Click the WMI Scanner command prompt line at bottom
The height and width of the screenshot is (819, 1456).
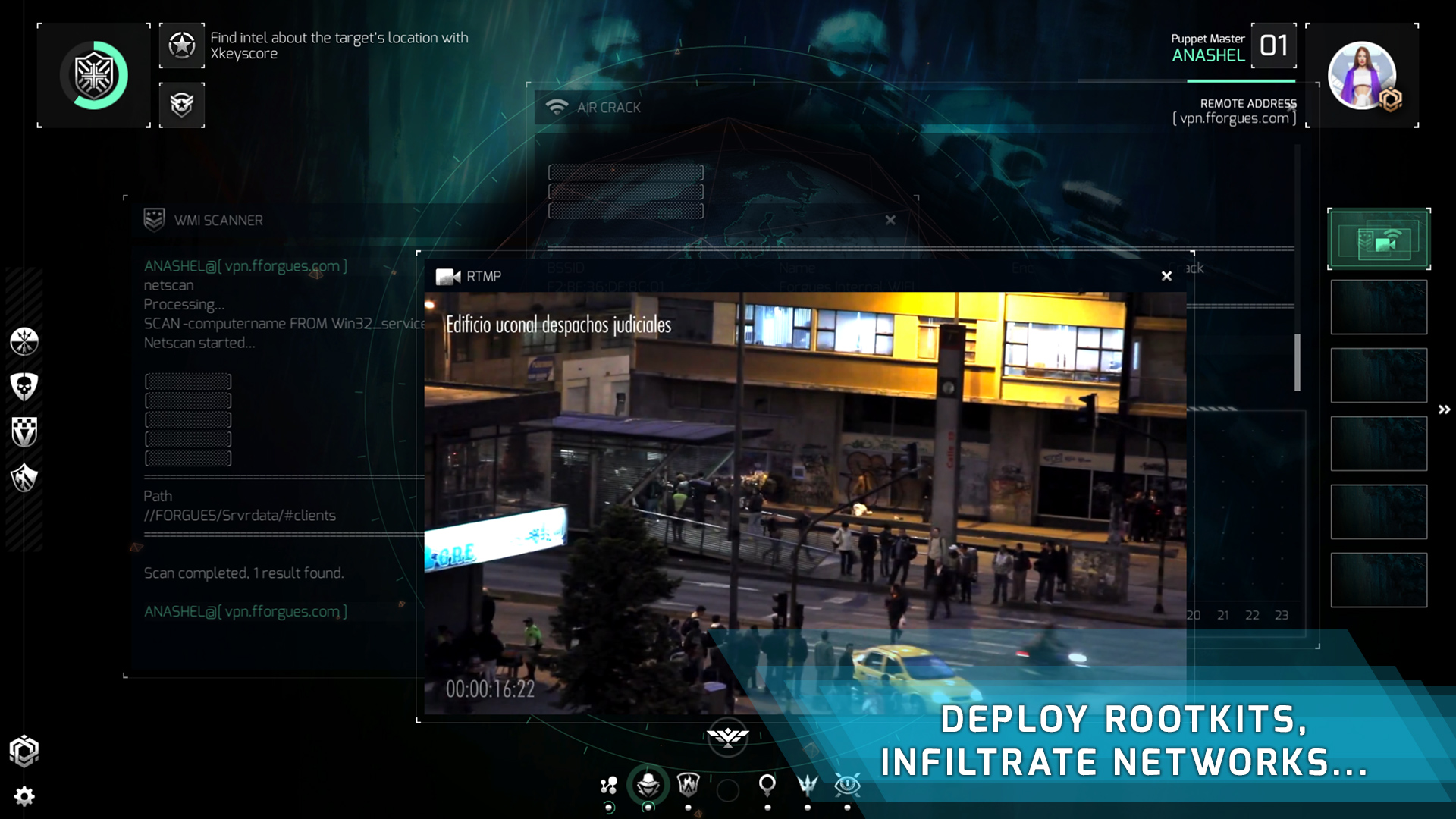tap(246, 611)
